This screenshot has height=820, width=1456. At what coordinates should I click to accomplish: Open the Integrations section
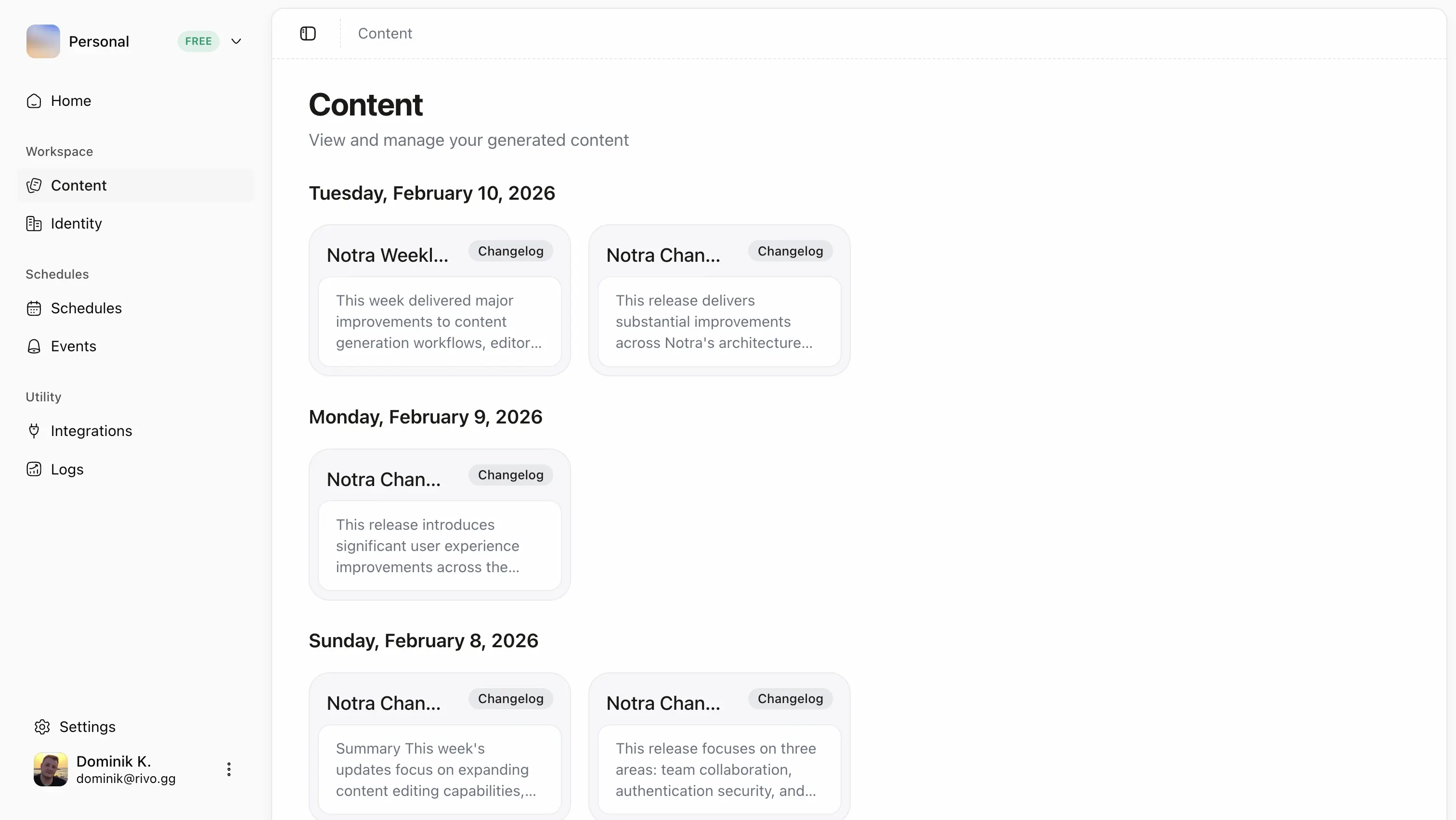92,430
